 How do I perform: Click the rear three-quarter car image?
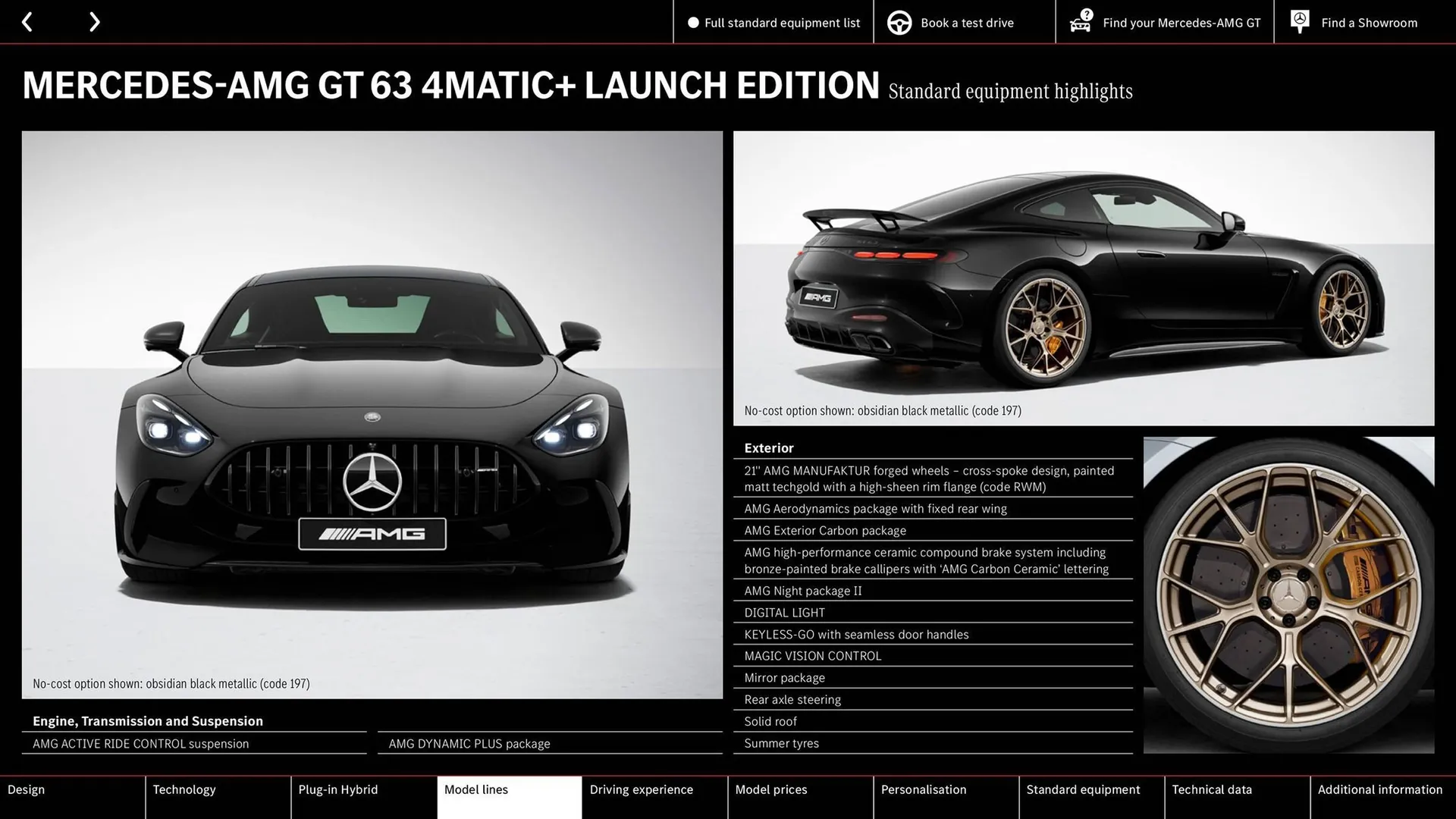[x=1084, y=278]
